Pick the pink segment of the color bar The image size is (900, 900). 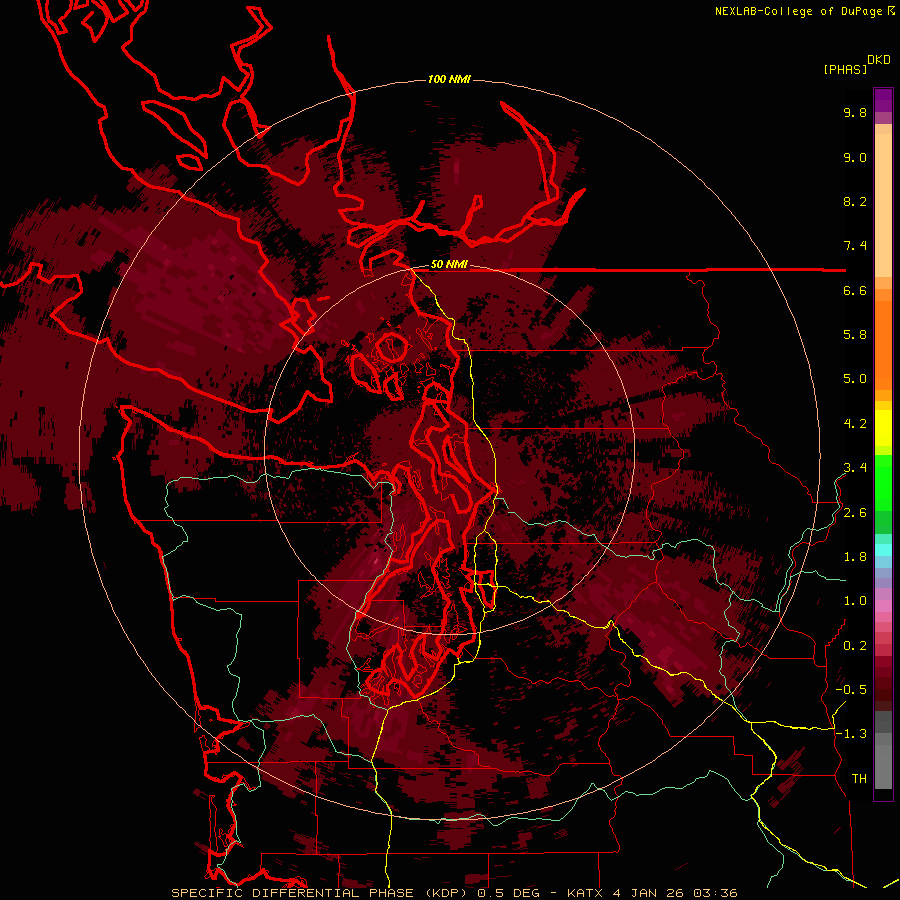(883, 606)
